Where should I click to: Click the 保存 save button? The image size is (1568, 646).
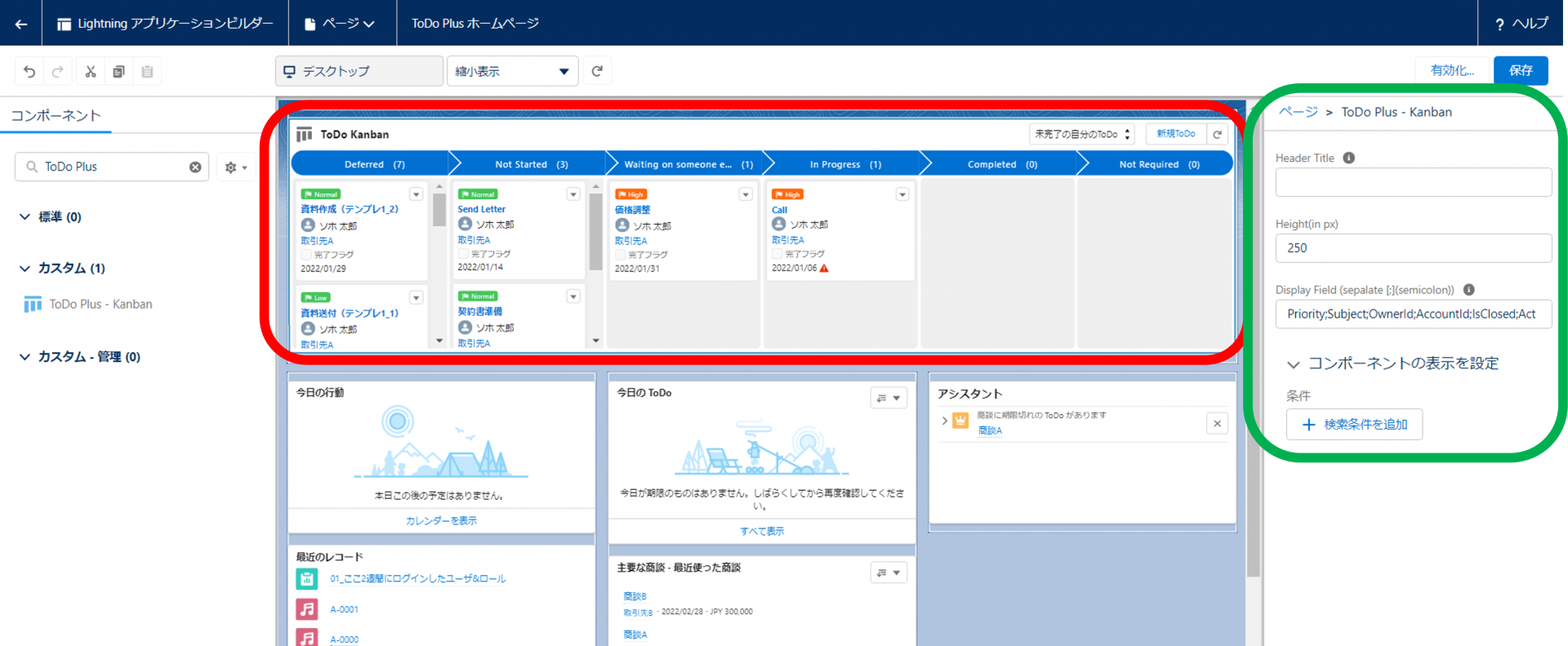pyautogui.click(x=1521, y=71)
